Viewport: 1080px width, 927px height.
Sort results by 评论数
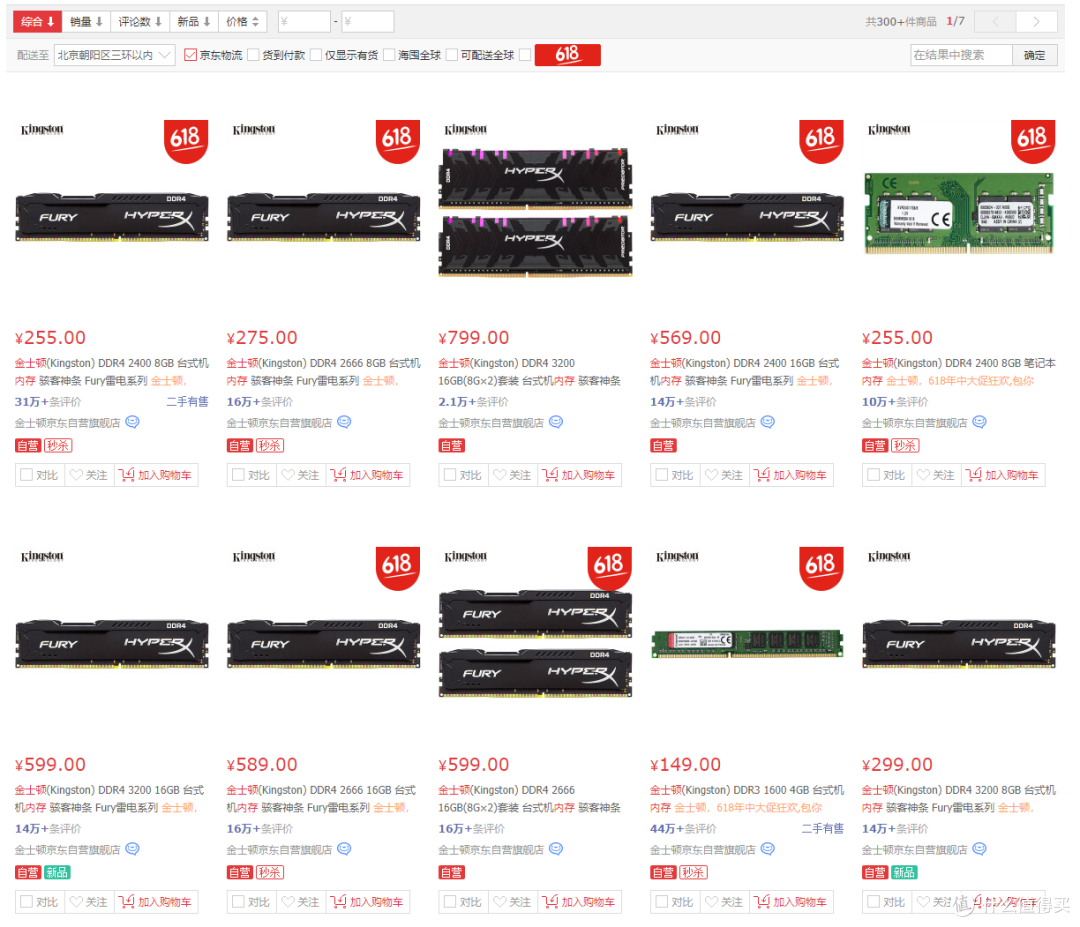pyautogui.click(x=140, y=21)
